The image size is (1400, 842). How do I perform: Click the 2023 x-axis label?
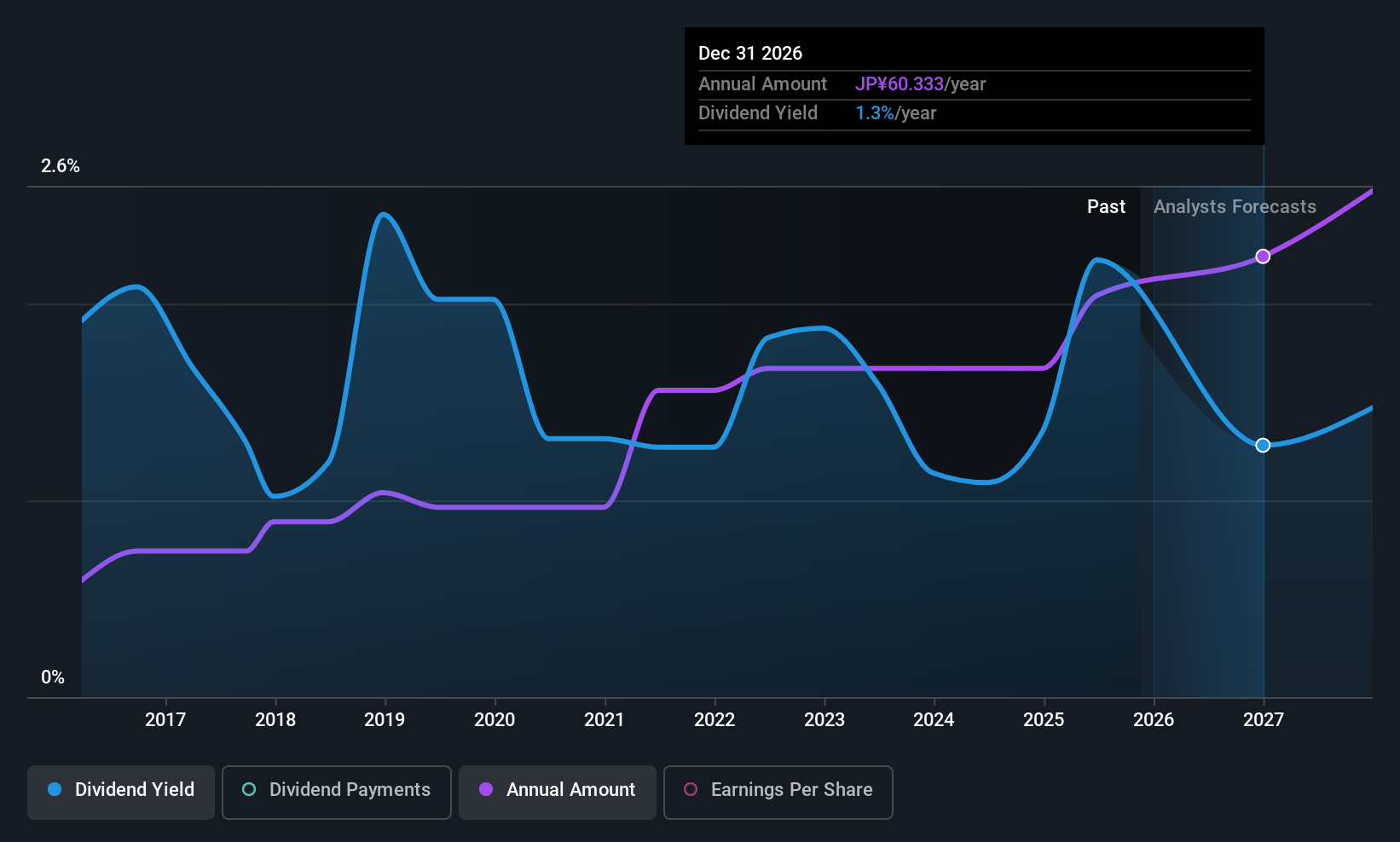[824, 719]
